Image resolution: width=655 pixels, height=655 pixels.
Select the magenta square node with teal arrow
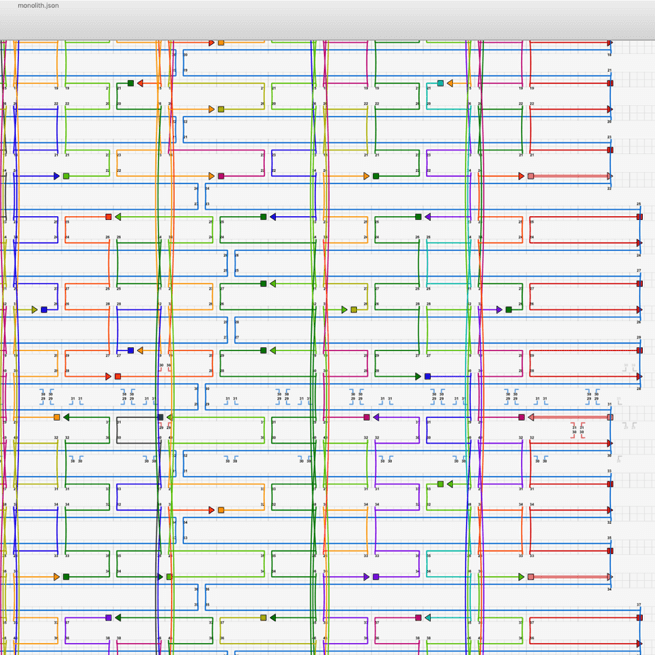(418, 618)
